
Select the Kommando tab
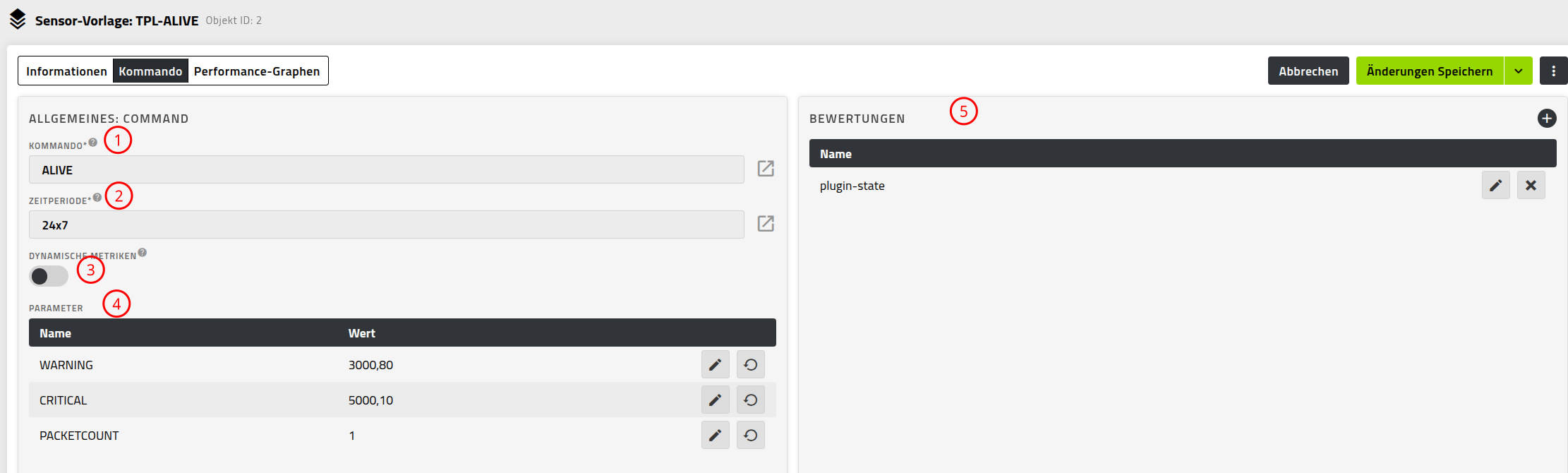pyautogui.click(x=150, y=71)
